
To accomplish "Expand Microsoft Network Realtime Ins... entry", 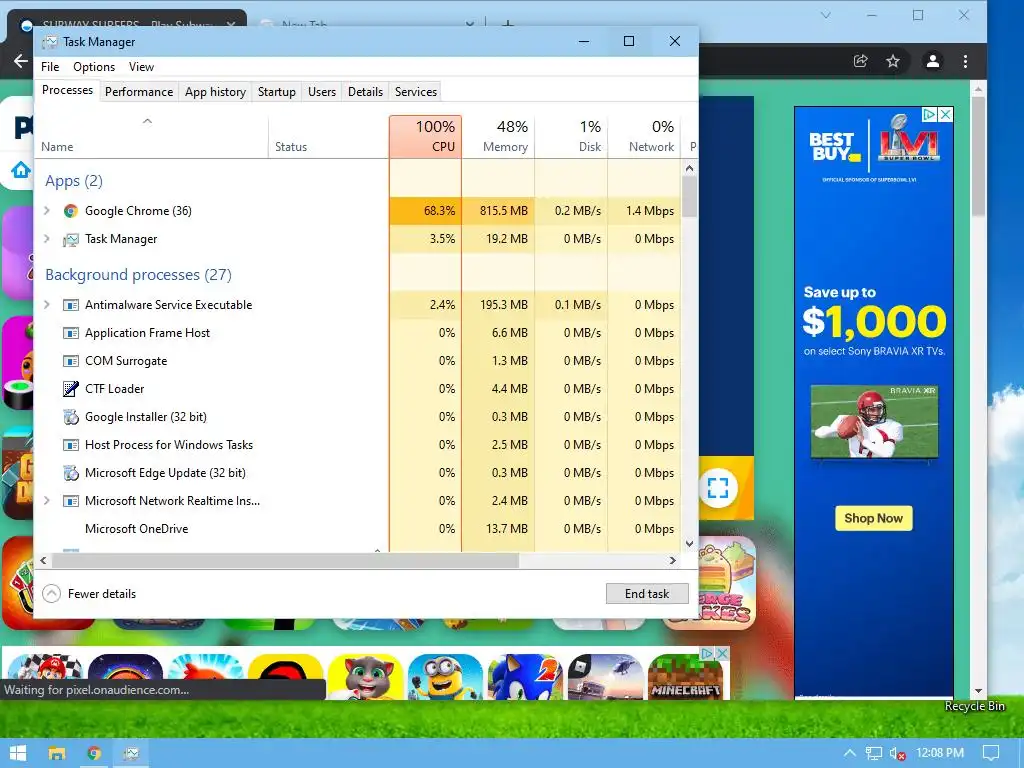I will click(x=46, y=500).
